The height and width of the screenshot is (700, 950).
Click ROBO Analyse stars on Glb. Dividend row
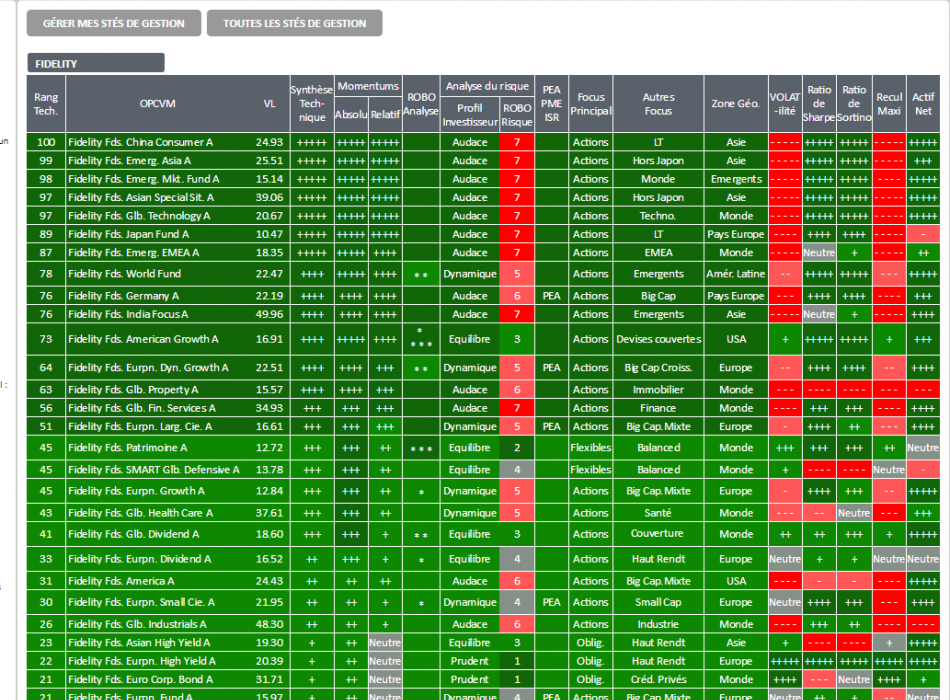point(421,535)
